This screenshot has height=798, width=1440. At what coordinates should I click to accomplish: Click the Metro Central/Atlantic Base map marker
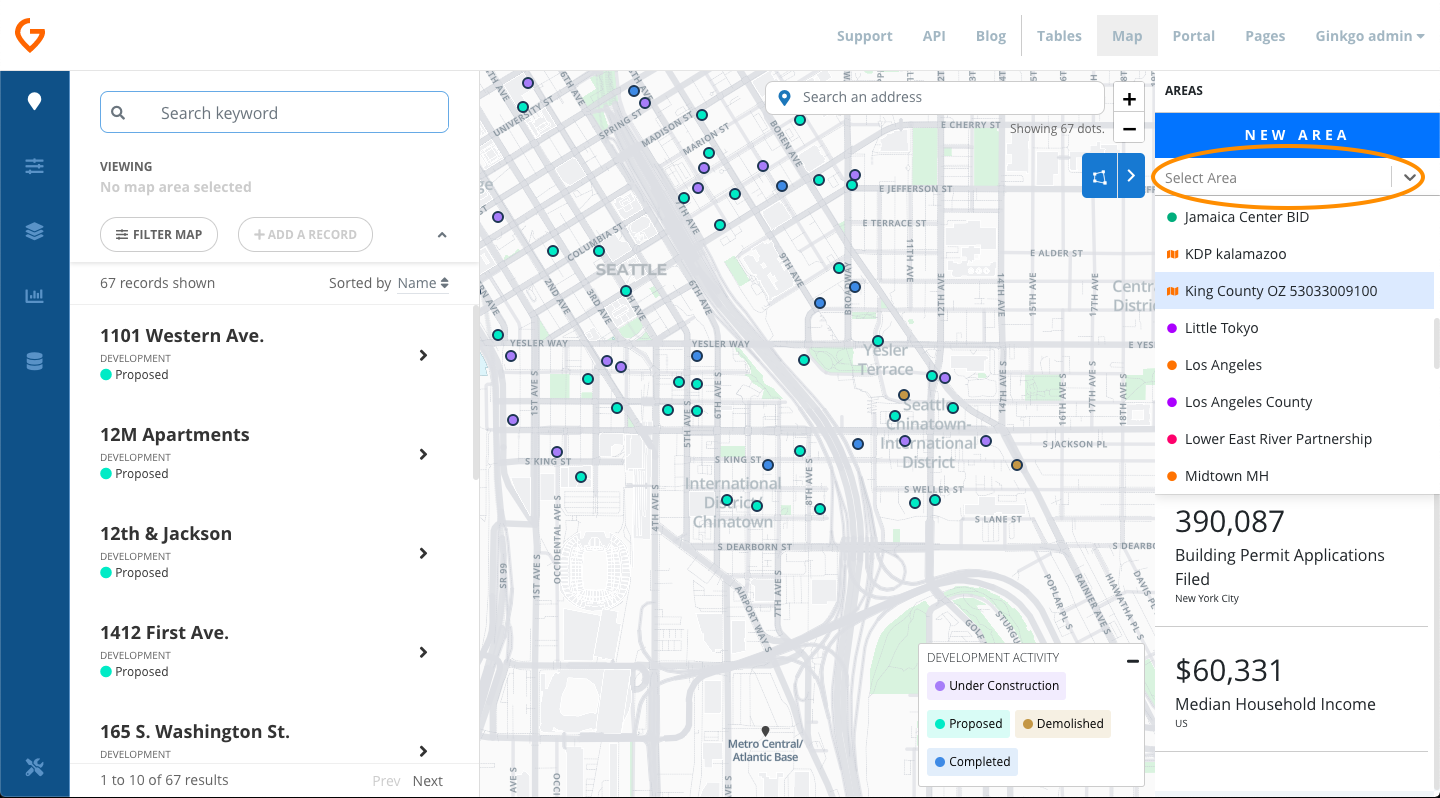tap(765, 732)
